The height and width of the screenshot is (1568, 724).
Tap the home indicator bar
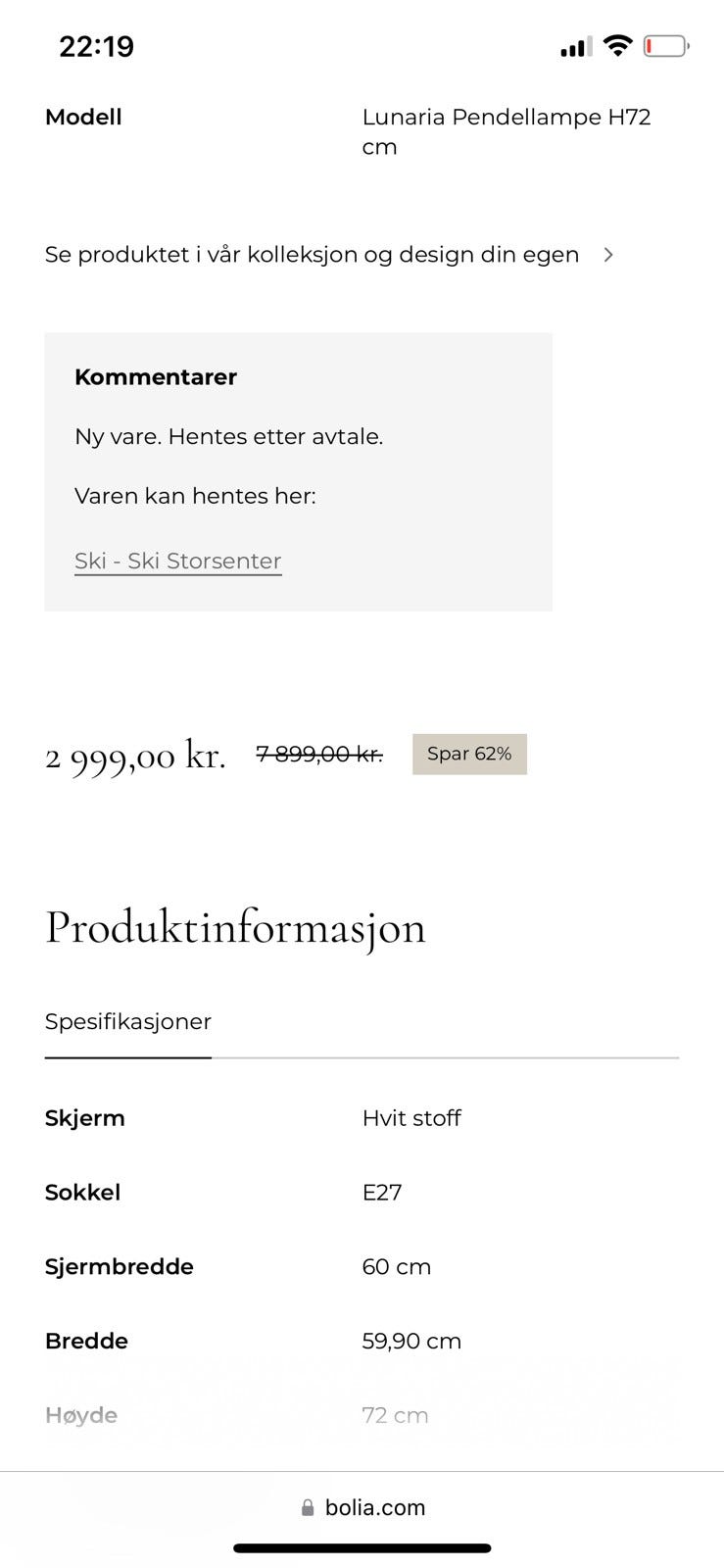coord(362,1548)
